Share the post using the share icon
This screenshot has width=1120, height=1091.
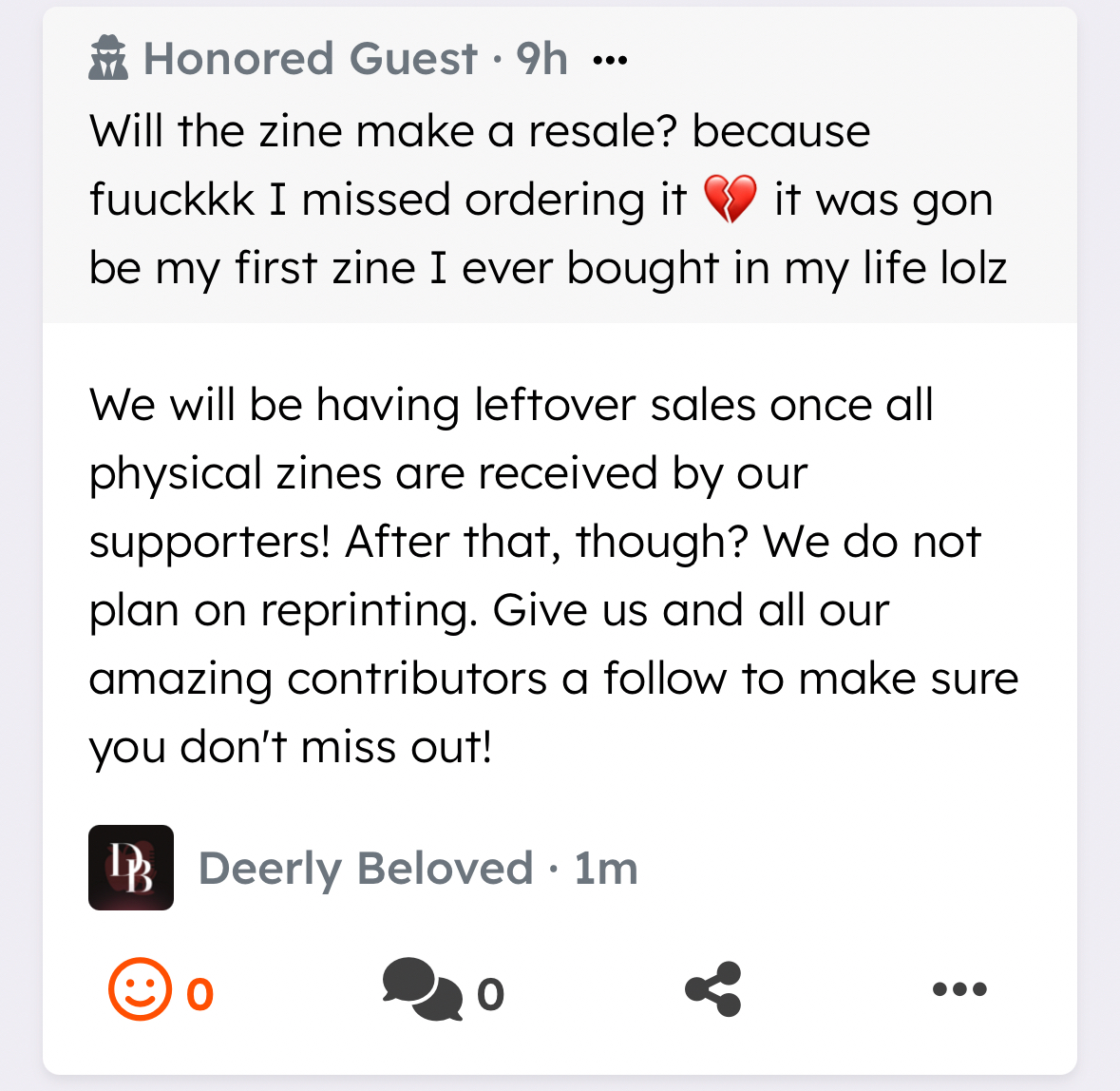(712, 989)
